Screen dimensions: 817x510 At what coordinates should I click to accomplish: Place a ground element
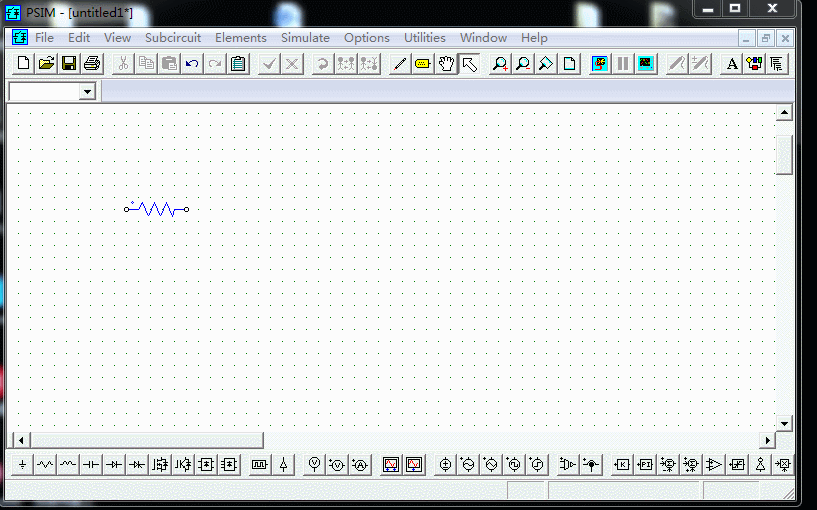click(x=22, y=464)
